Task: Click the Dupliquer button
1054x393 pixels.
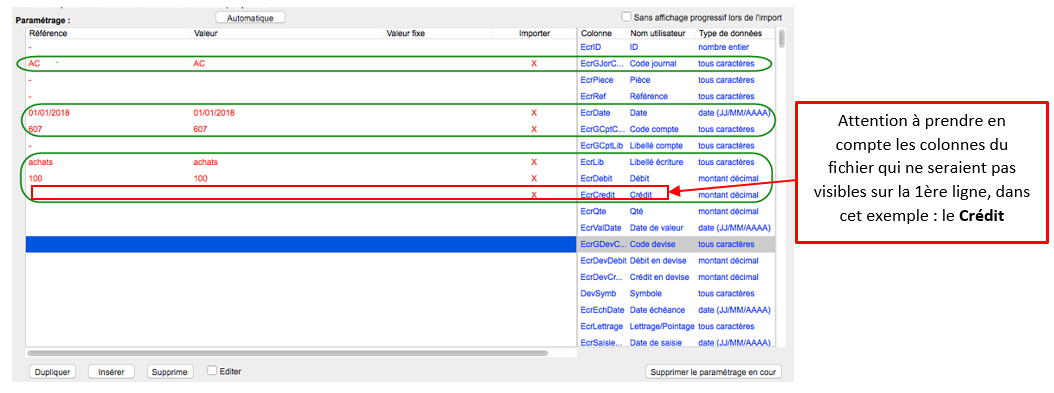Action: click(53, 372)
